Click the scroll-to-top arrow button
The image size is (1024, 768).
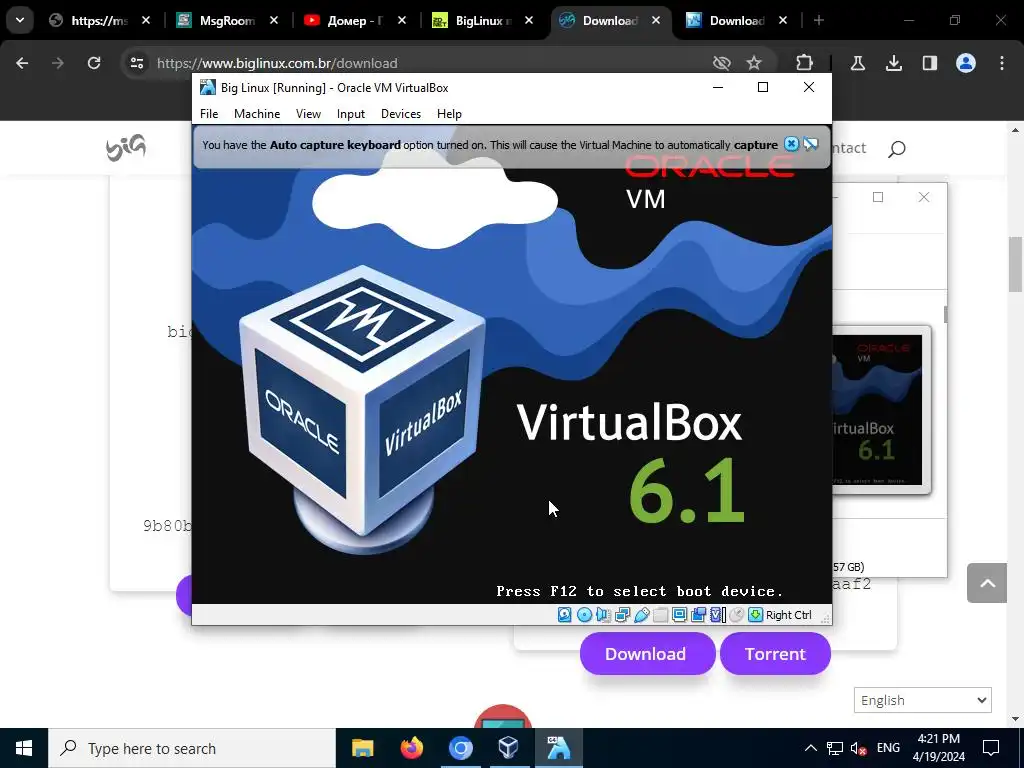click(x=987, y=583)
